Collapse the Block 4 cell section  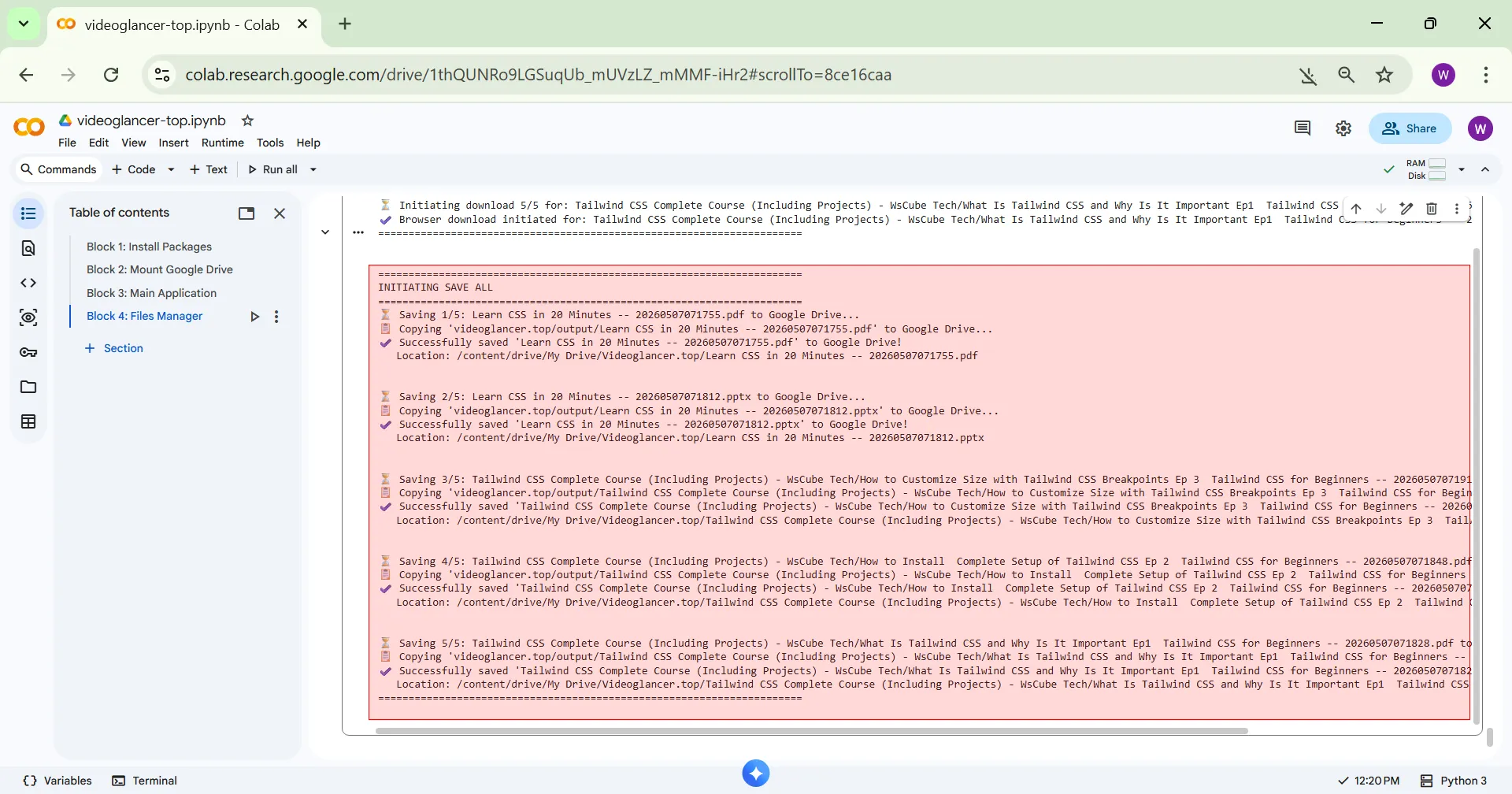[x=325, y=232]
